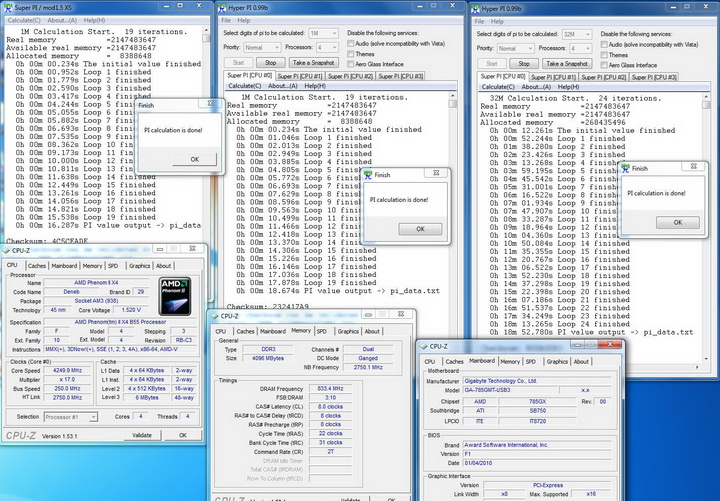The height and width of the screenshot is (501, 720).
Task: Click the Super PI mod1.5 XS title icon
Action: pyautogui.click(x=8, y=7)
